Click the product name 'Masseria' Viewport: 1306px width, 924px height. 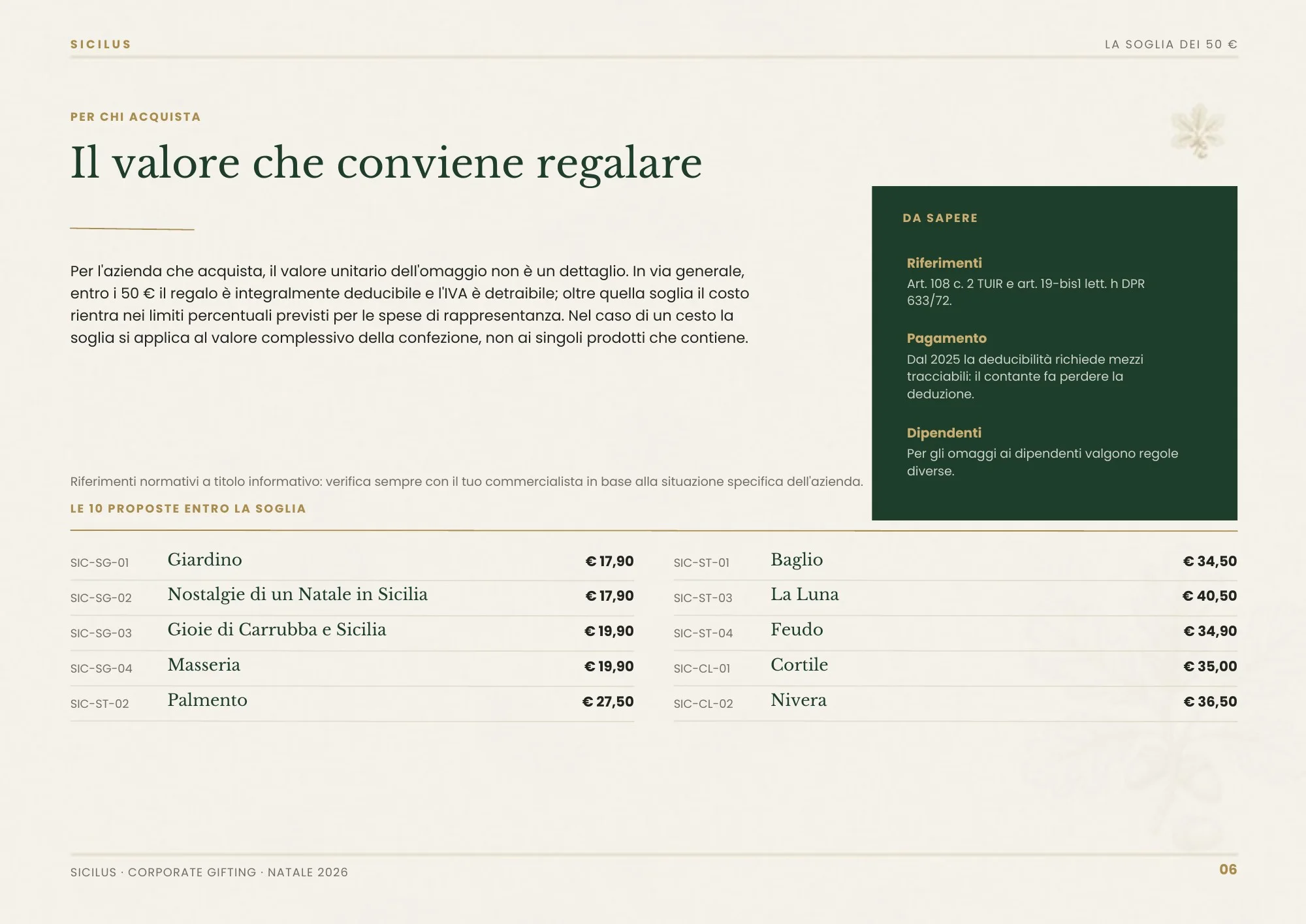point(204,665)
